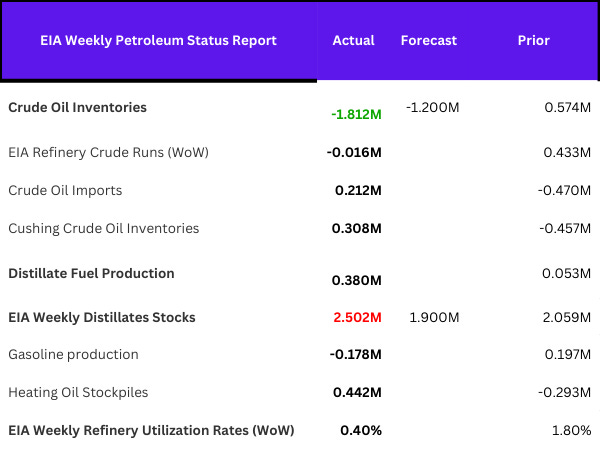Click 'EIA Refinery Crude Runs (WoW)' label

(x=108, y=153)
